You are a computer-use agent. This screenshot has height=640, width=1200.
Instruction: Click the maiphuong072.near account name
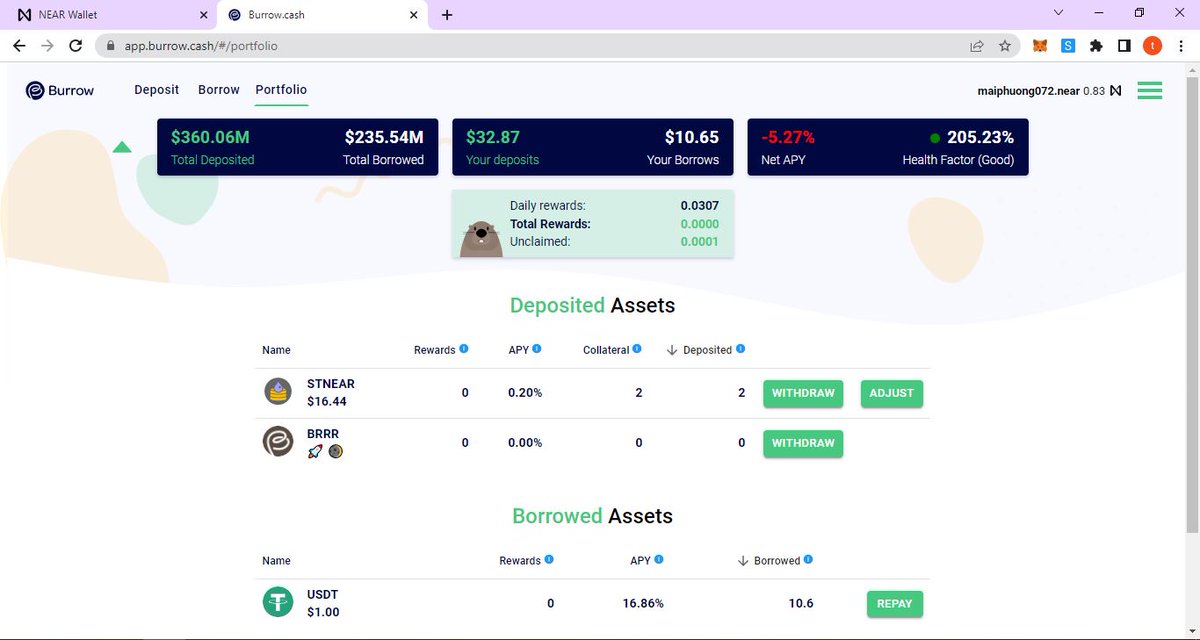[1029, 91]
